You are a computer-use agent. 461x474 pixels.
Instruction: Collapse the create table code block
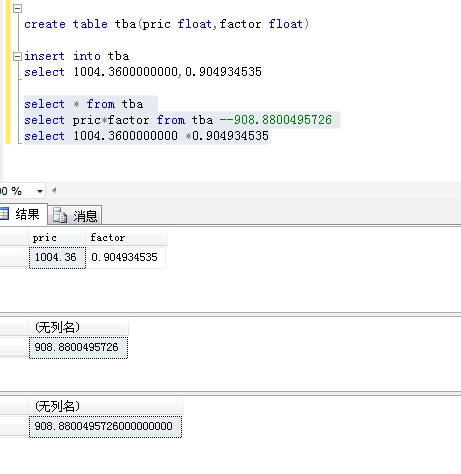[17, 8]
